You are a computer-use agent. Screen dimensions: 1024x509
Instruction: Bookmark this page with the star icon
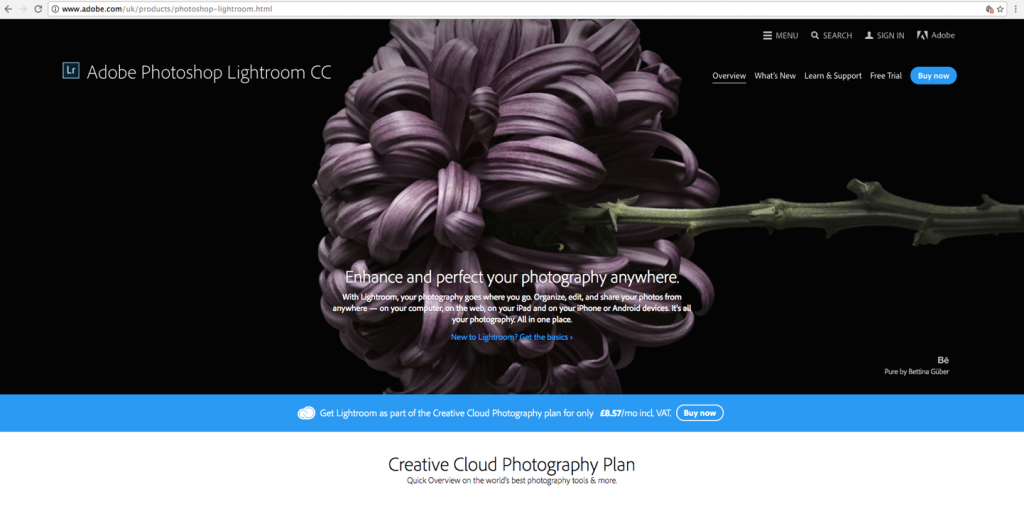pos(1000,9)
